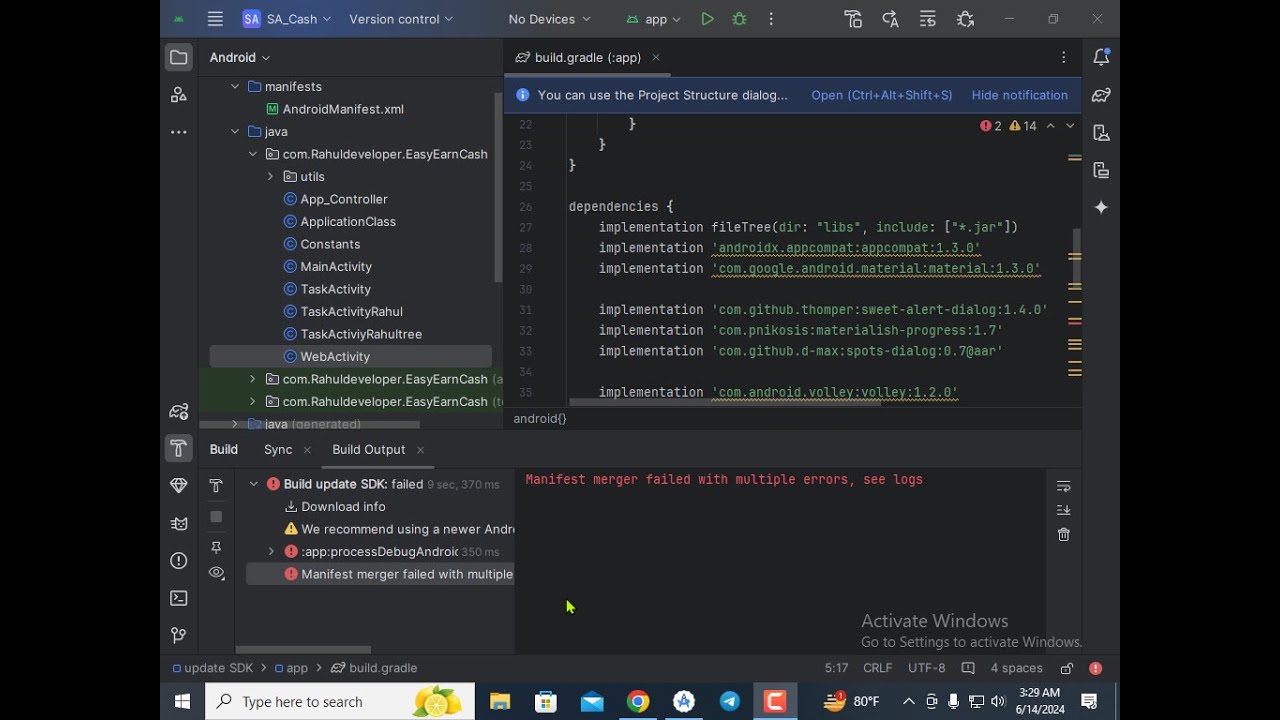Stop the build with the square button

[x=216, y=516]
